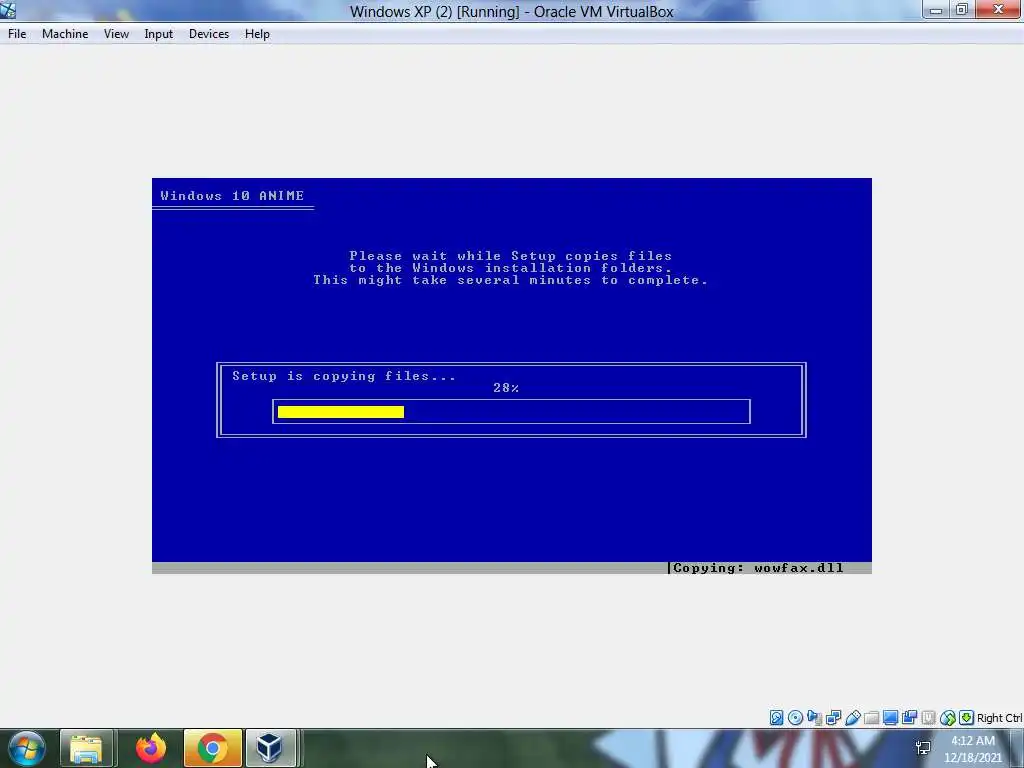Click the 'Copying: wowfax.dll' status text
The image size is (1024, 768).
[x=758, y=568]
